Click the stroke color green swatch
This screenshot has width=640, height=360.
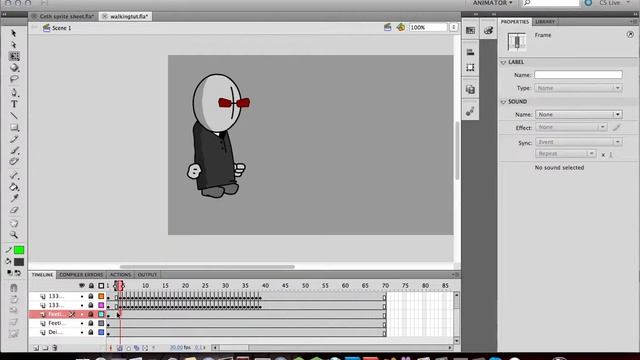point(19,250)
